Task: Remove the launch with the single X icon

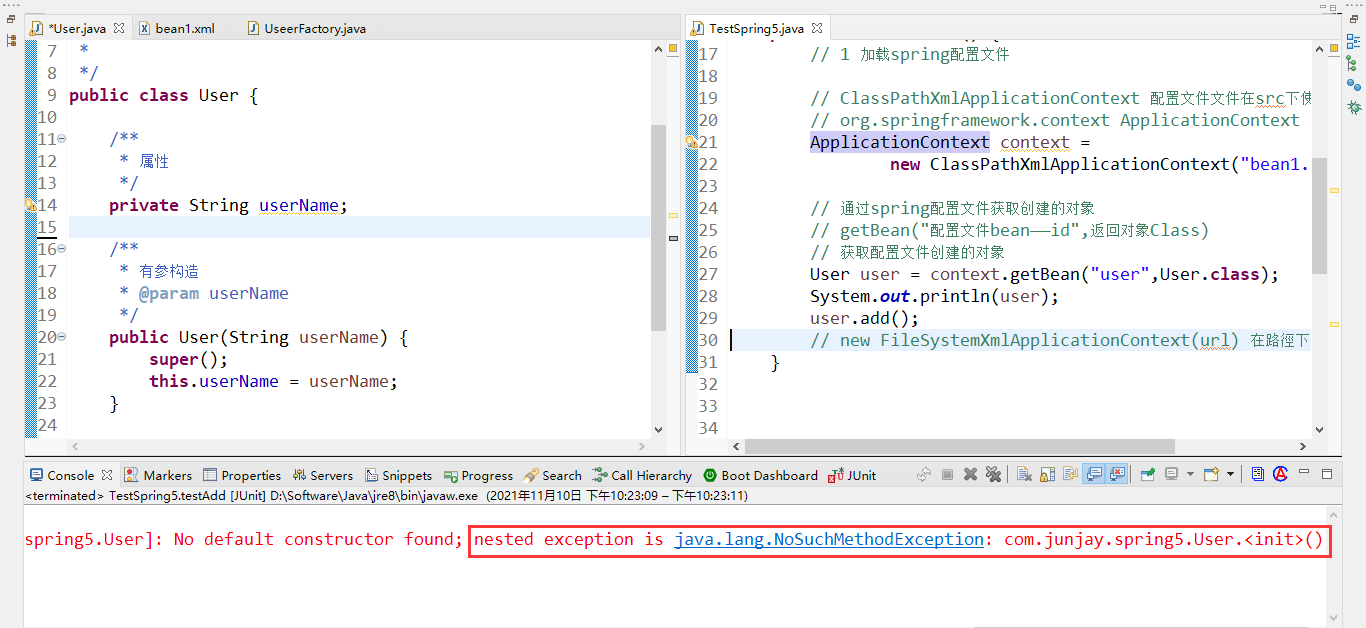Action: pyautogui.click(x=970, y=474)
